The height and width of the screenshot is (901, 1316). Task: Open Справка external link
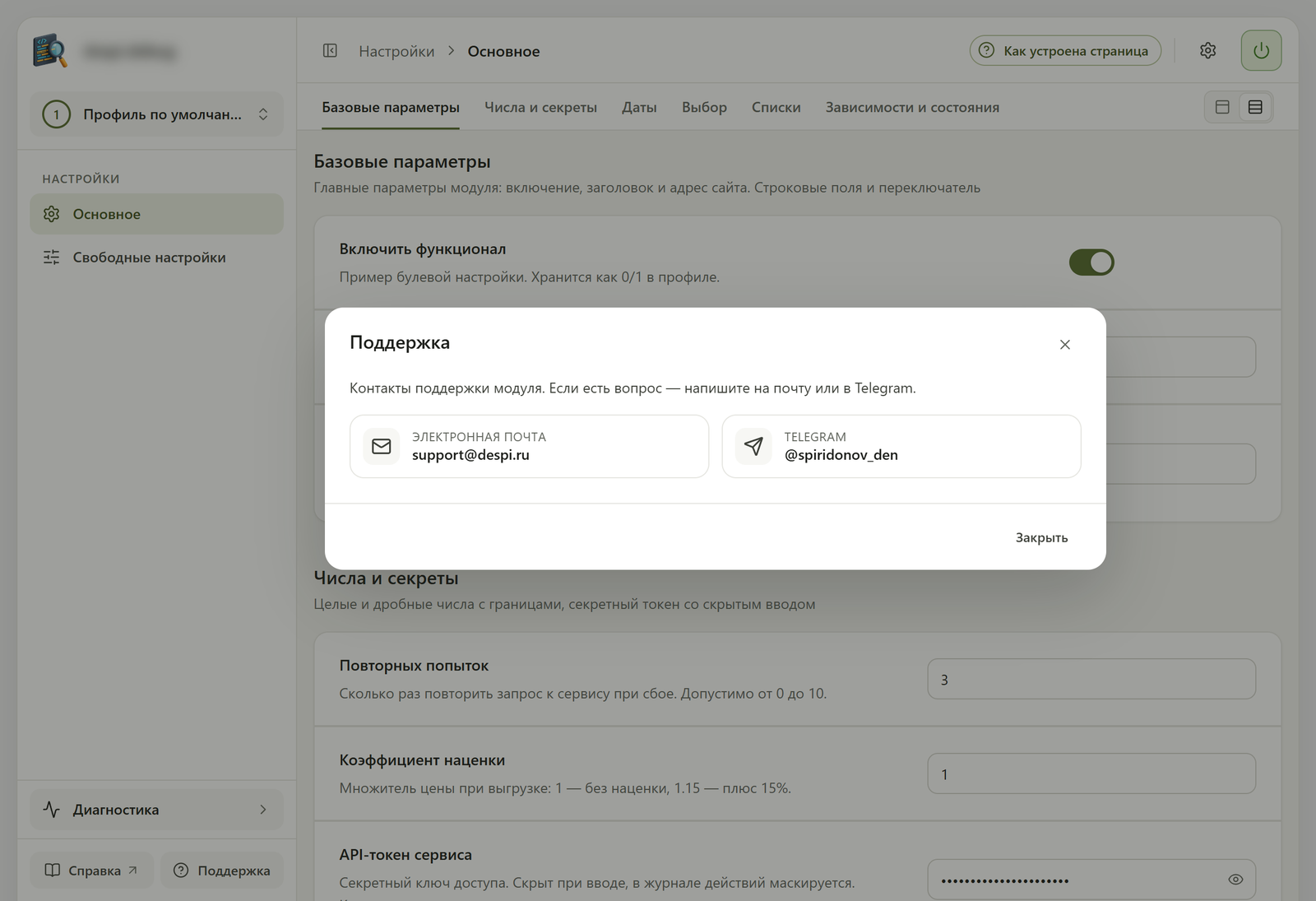pos(91,871)
